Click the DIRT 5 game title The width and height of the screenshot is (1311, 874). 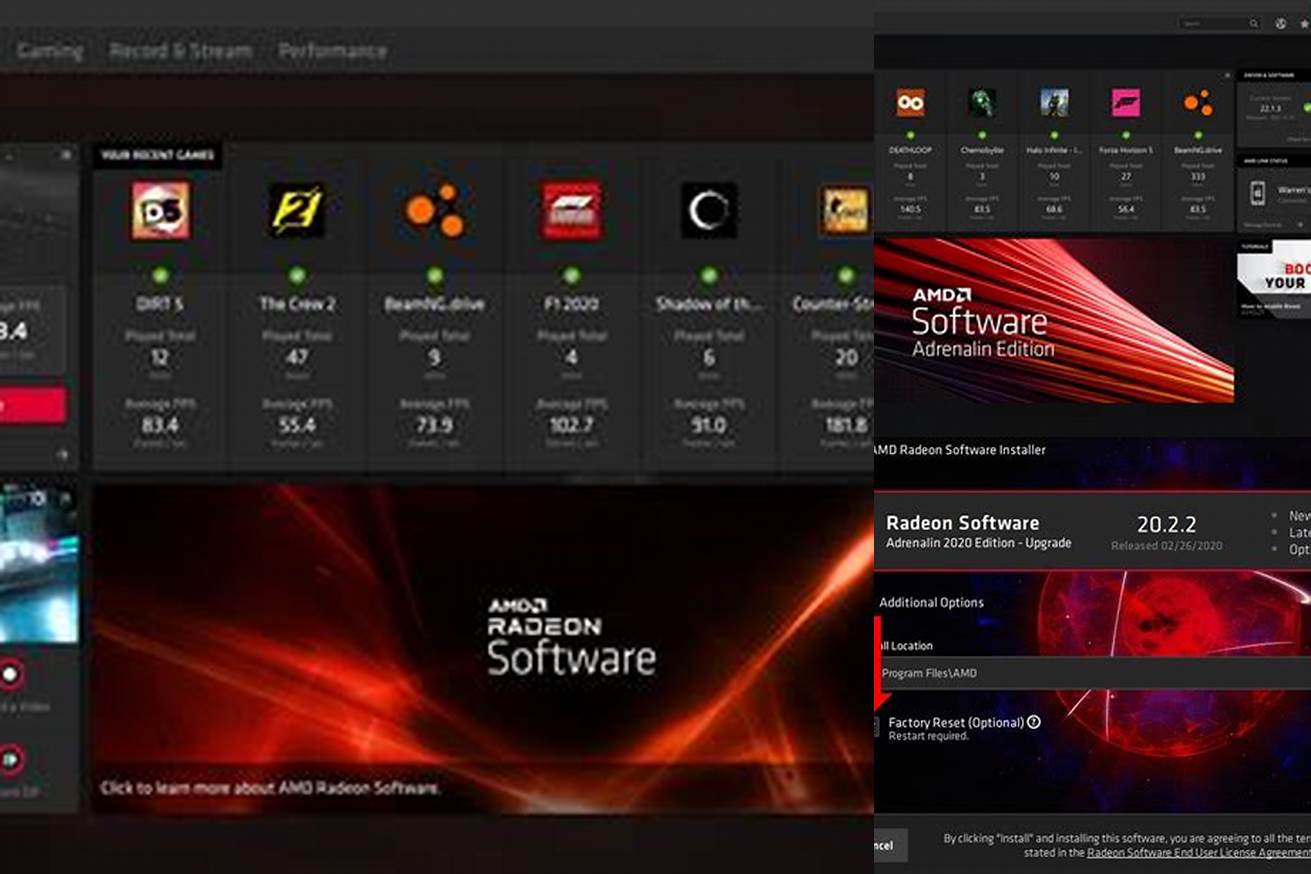pyautogui.click(x=160, y=303)
